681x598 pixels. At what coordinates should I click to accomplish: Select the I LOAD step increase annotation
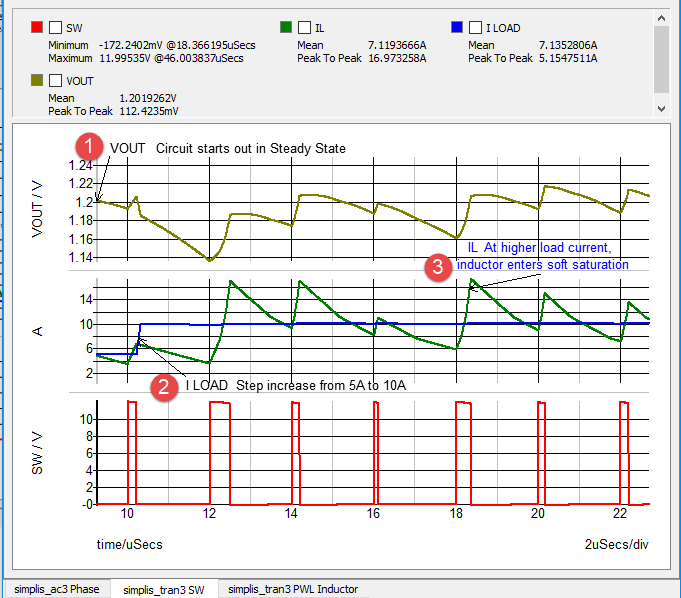coord(295,385)
